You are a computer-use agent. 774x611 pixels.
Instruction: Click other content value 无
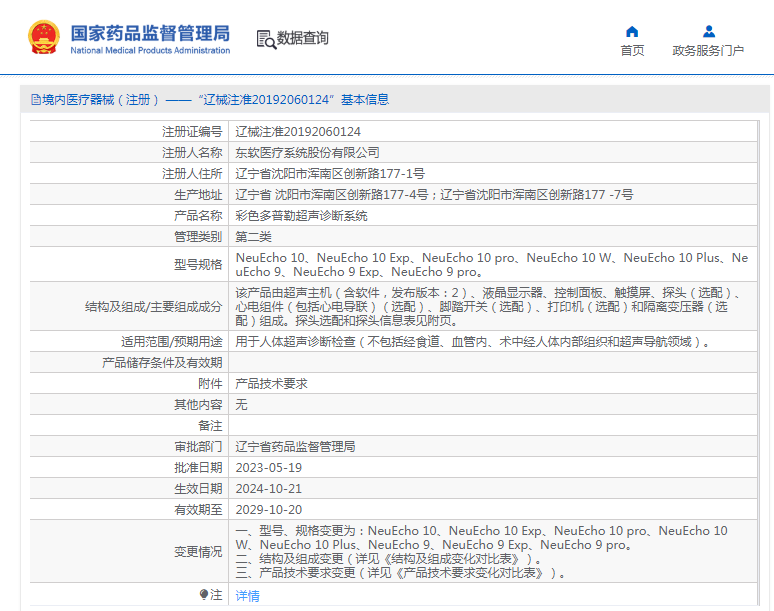(x=241, y=405)
